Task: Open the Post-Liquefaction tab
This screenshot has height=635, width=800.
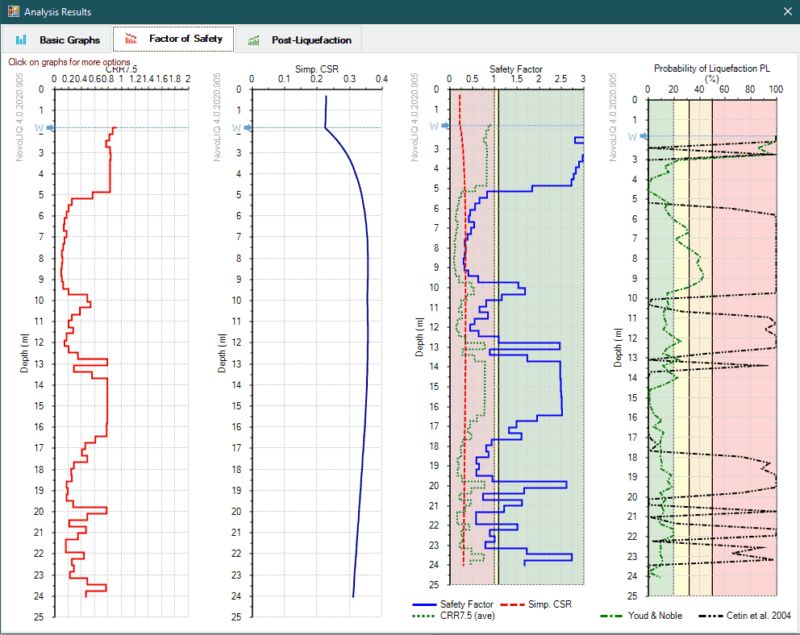Action: pos(299,40)
